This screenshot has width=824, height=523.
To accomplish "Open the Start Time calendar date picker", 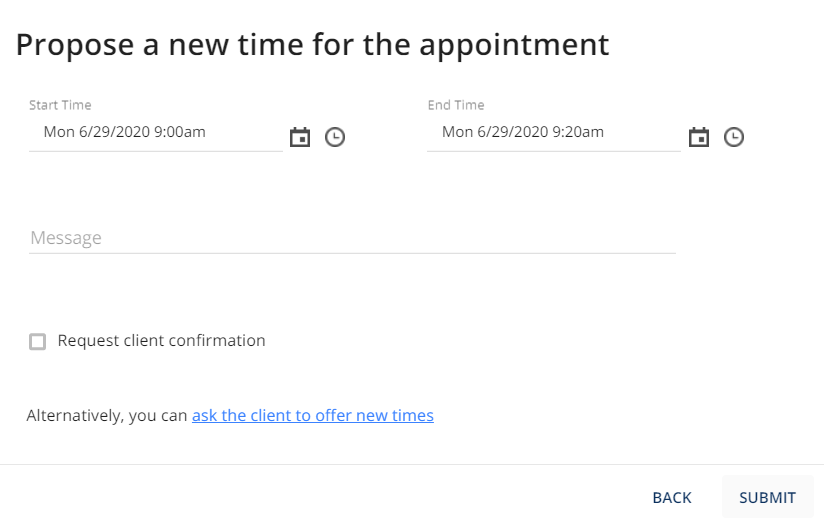I will click(x=300, y=137).
